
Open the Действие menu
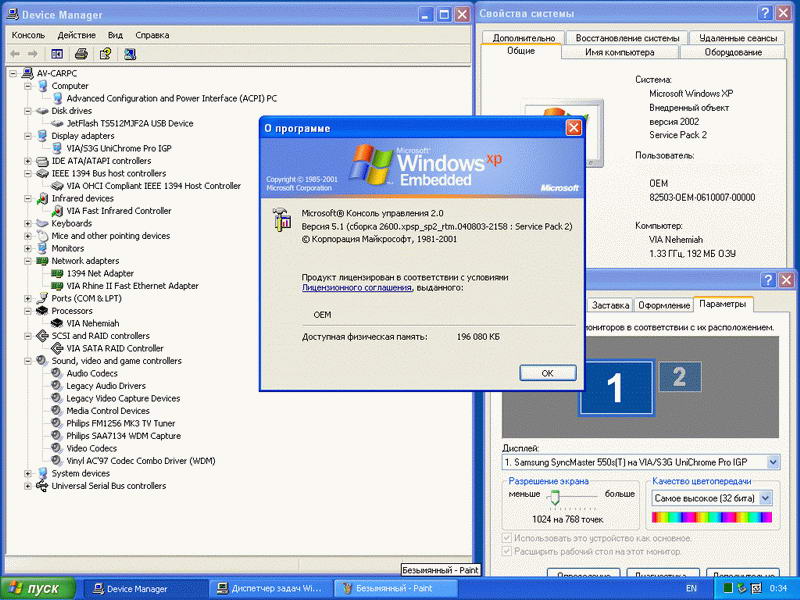76,34
